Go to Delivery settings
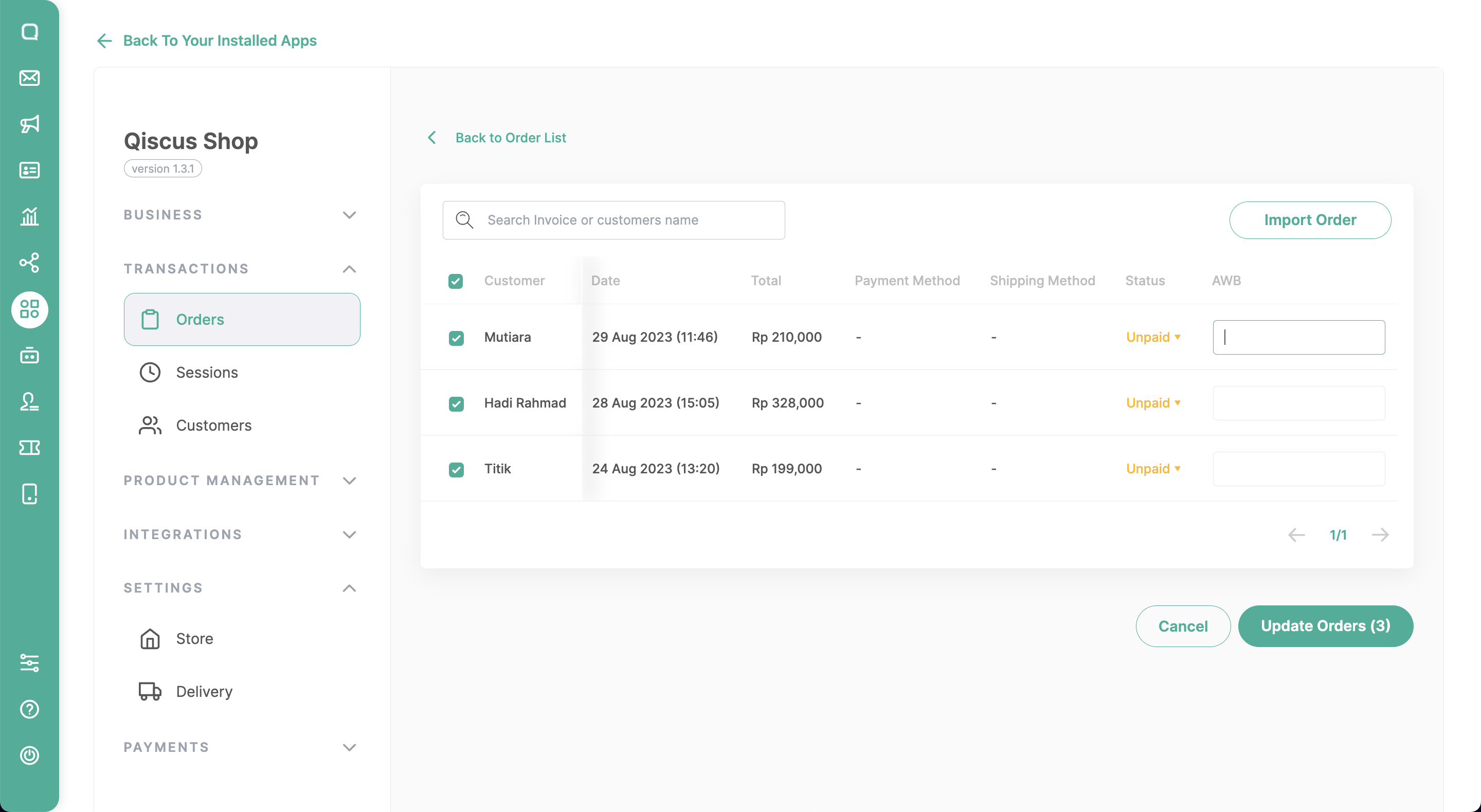The height and width of the screenshot is (812, 1481). point(204,691)
